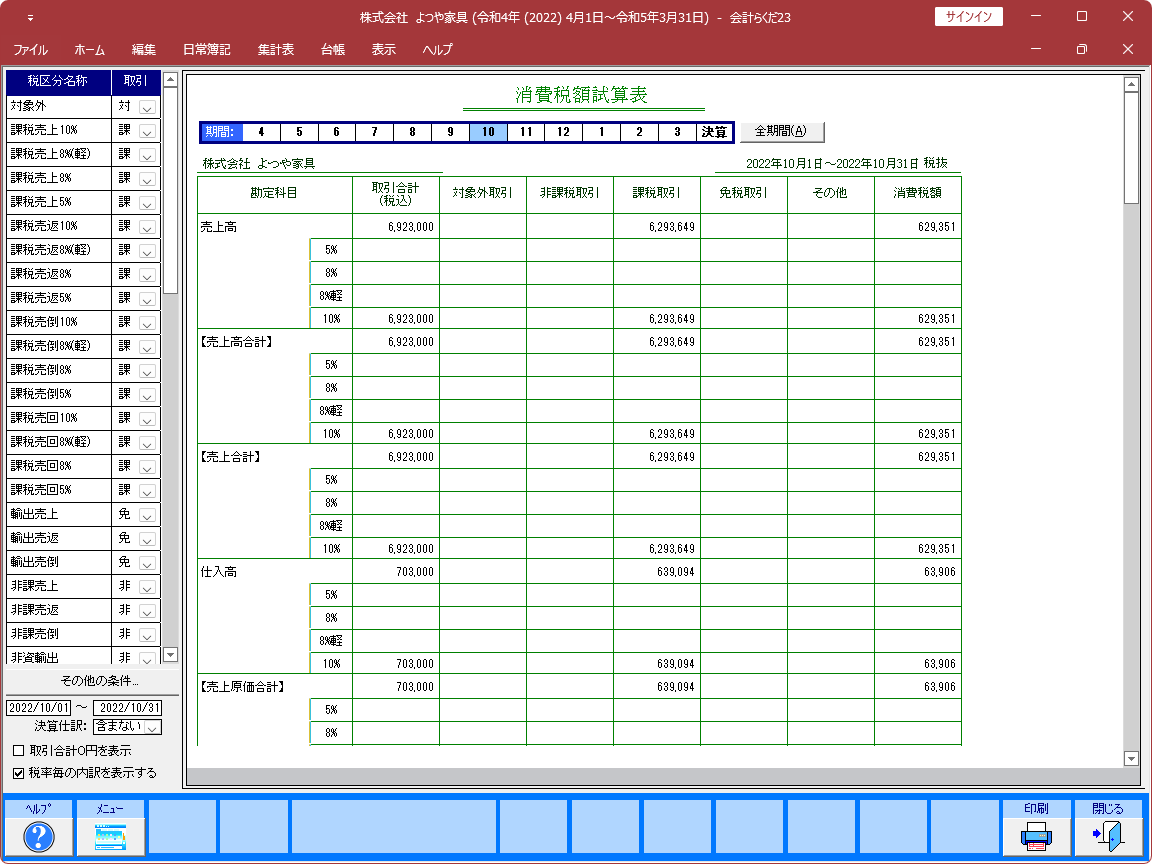This screenshot has height=864, width=1152.
Task: Click the report's vertical scrollbar thumb
Action: (1131, 147)
